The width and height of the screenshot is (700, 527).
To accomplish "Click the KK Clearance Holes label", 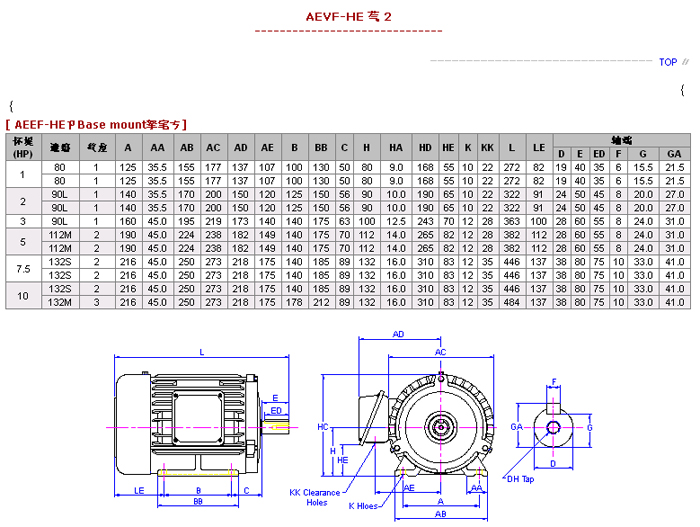I will click(316, 498).
